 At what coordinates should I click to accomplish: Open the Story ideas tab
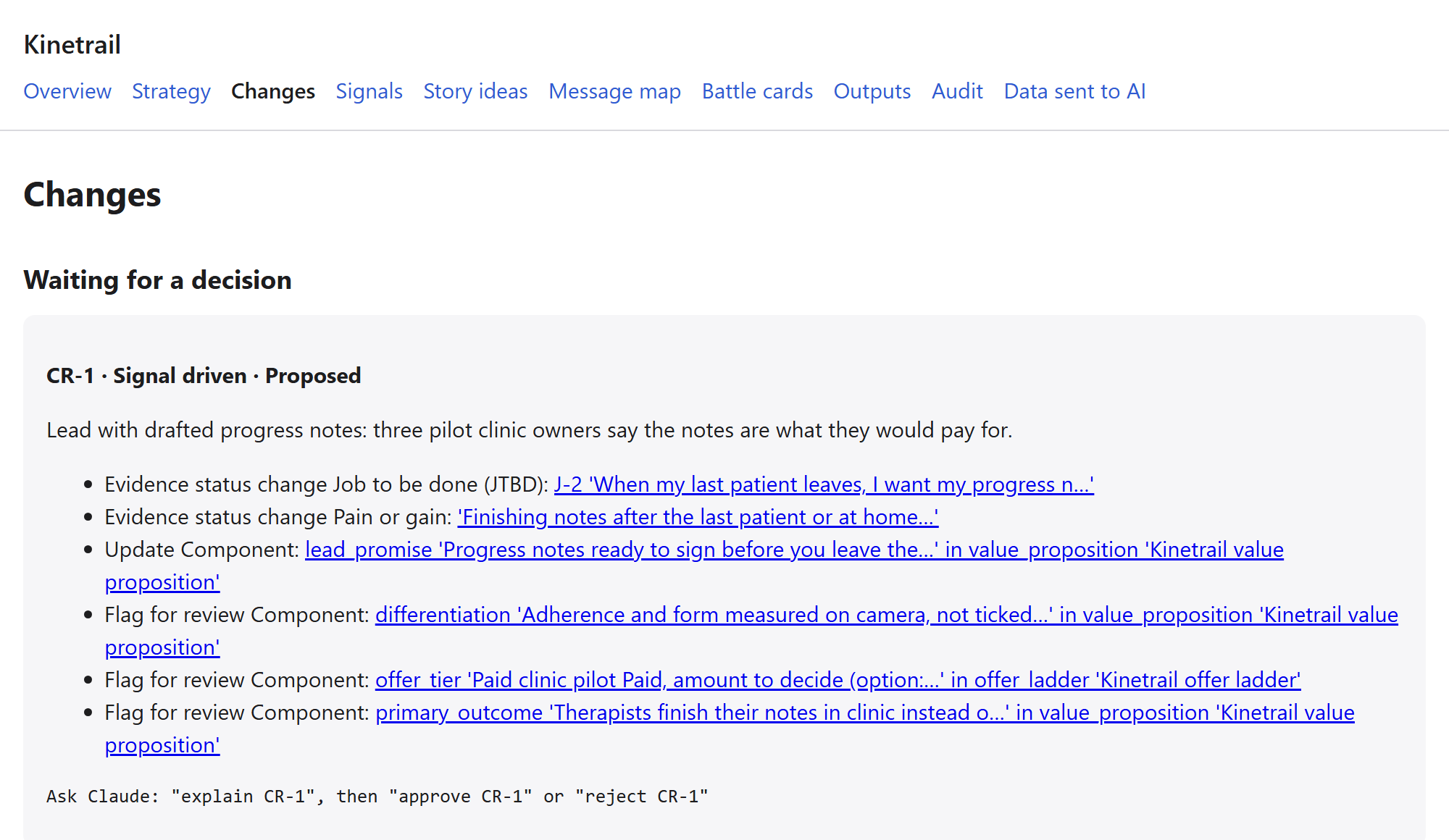point(475,91)
